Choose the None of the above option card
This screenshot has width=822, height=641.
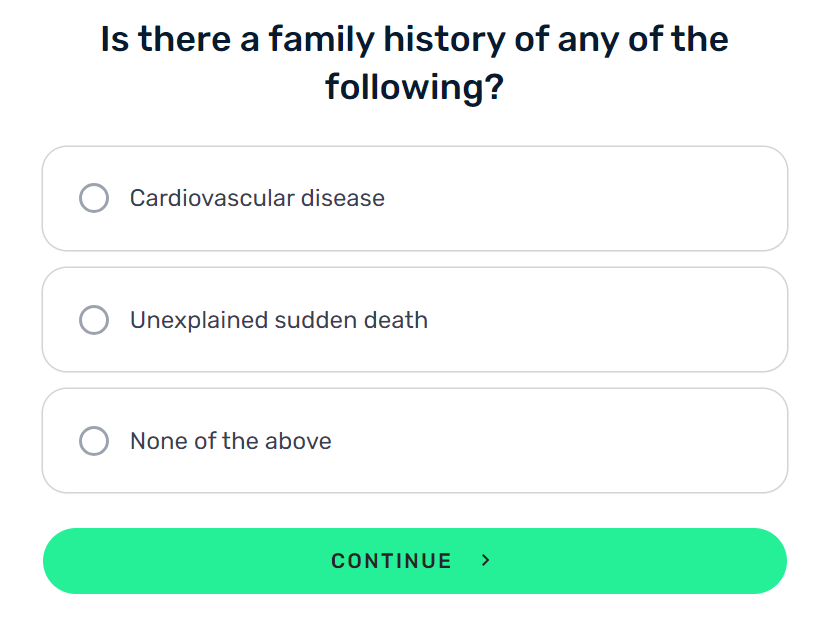[415, 441]
